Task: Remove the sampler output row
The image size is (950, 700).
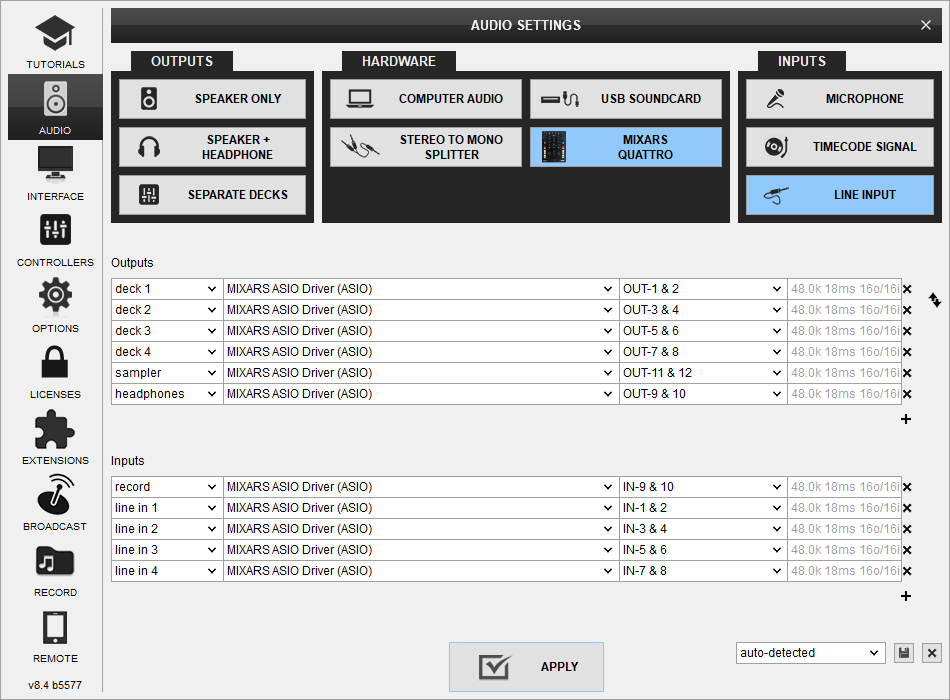Action: coord(907,373)
